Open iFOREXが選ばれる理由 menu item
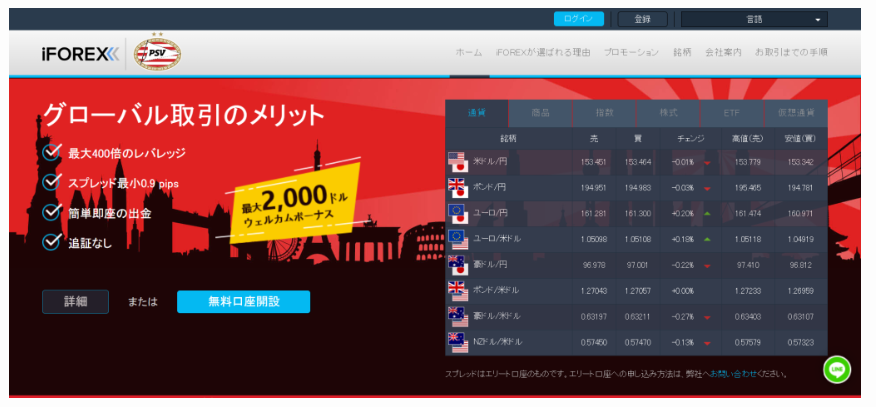Screen dimensions: 876x407 click(542, 52)
